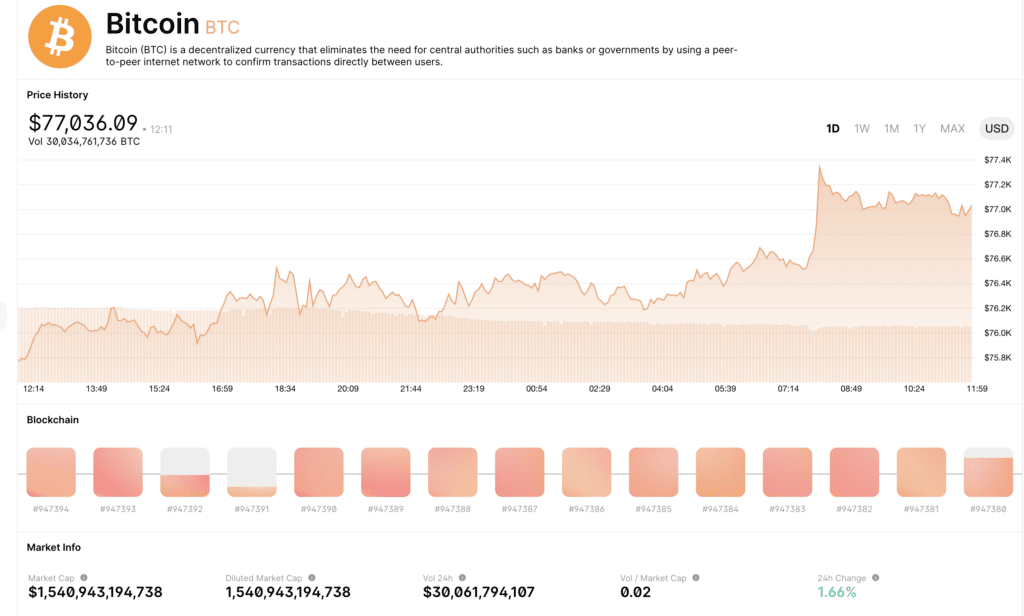The width and height of the screenshot is (1024, 616).
Task: Switch chart to the 1M range
Action: (891, 129)
